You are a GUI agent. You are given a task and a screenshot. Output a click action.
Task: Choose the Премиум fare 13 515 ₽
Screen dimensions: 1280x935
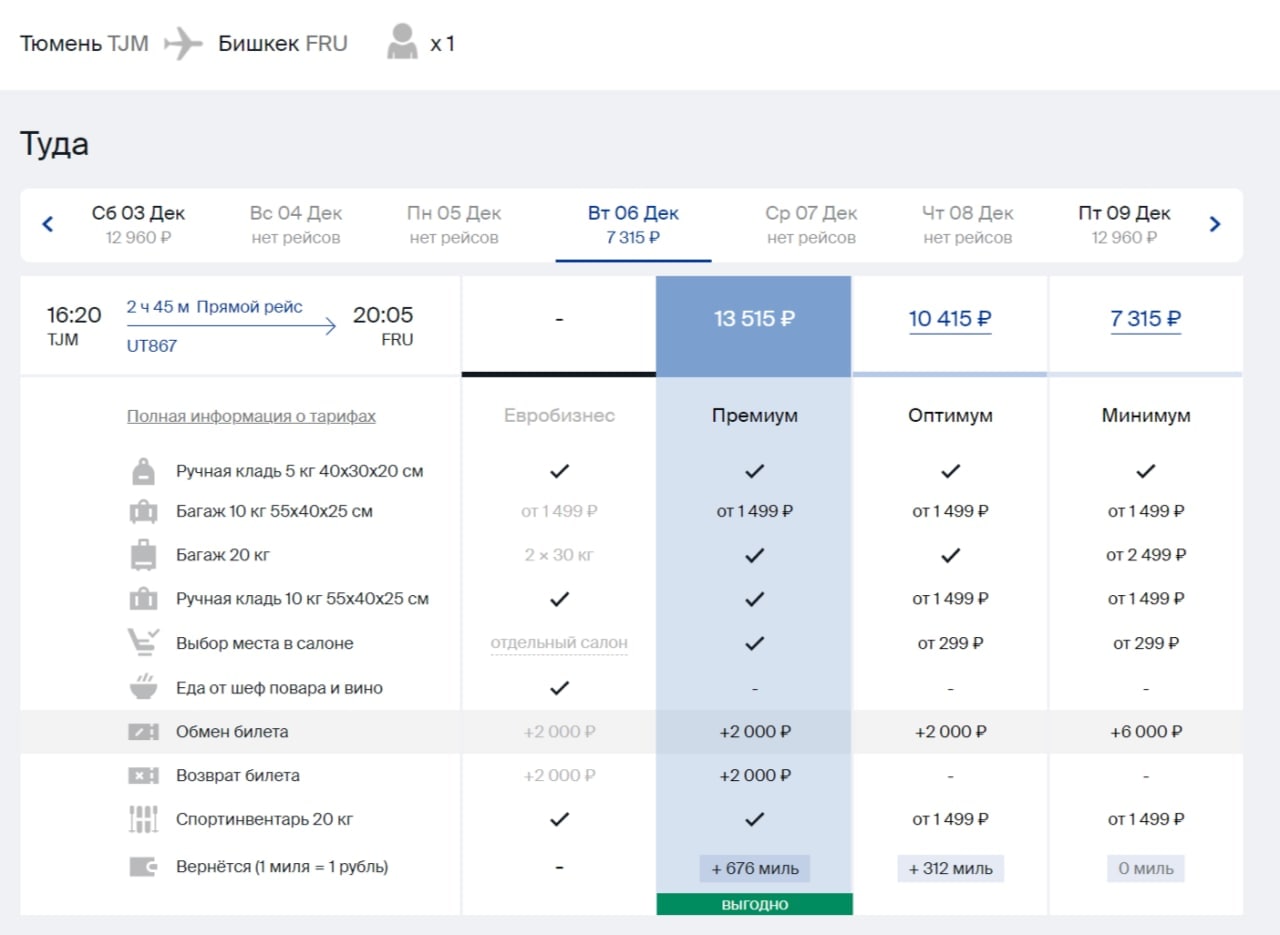[754, 320]
